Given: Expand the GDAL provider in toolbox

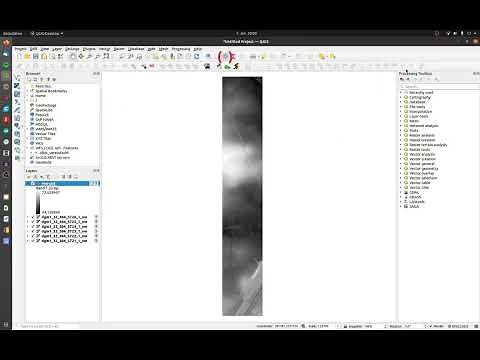Looking at the screenshot, I should click(401, 192).
